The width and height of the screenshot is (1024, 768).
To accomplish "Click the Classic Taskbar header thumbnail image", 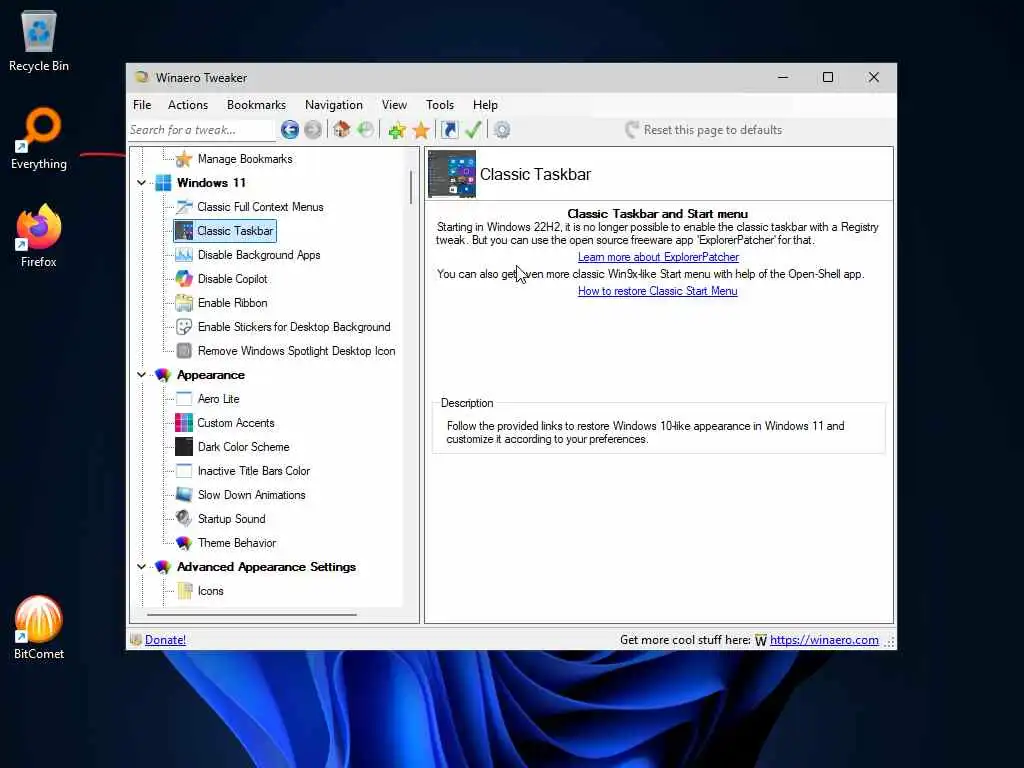I will (x=452, y=174).
